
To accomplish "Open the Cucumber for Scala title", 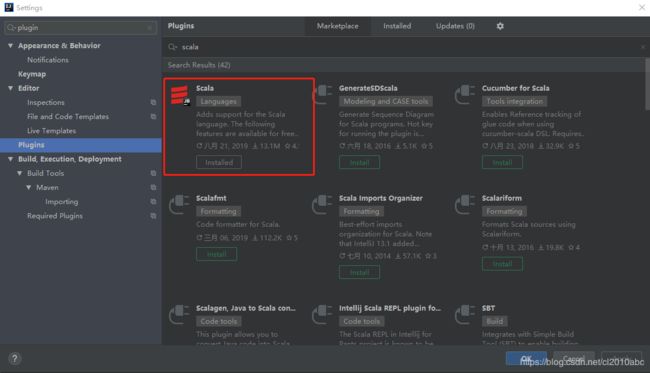I will pos(515,88).
